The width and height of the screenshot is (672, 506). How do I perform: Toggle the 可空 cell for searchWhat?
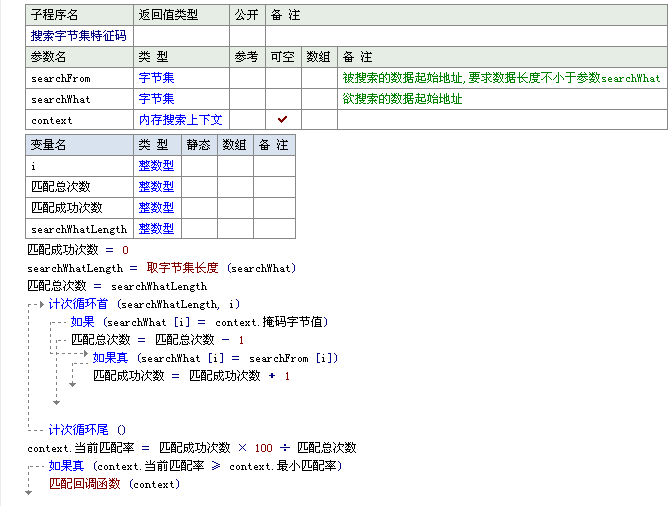point(283,99)
